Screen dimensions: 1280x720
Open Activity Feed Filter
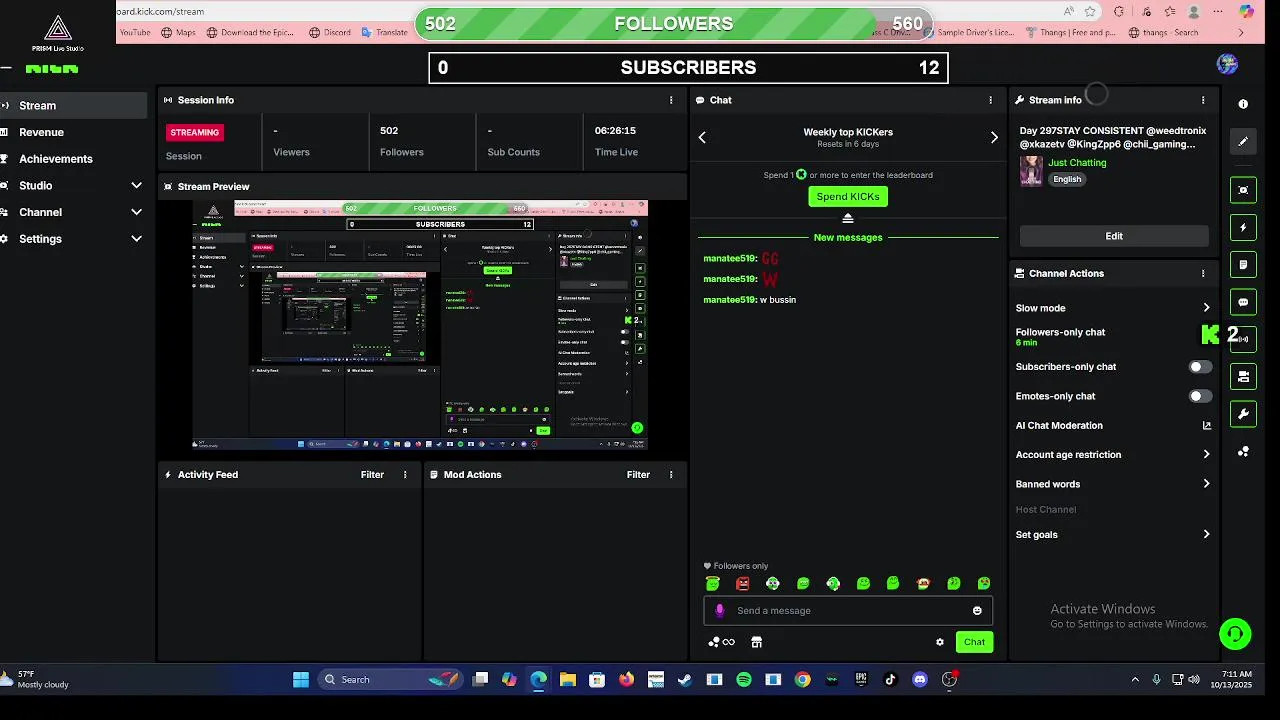372,475
